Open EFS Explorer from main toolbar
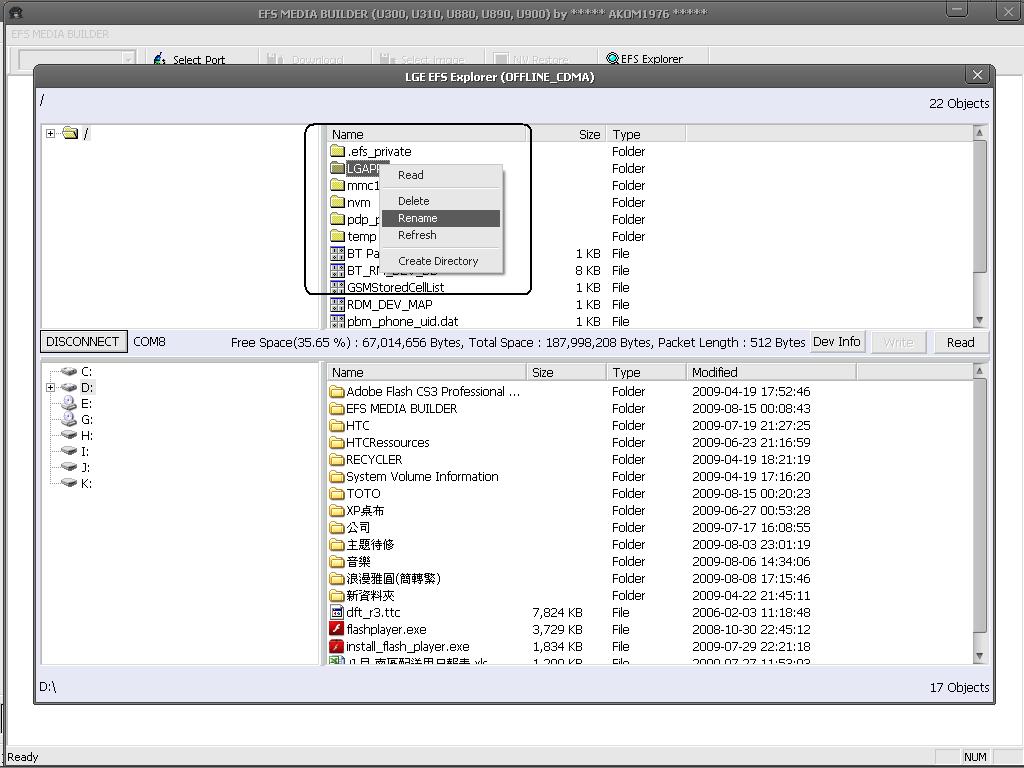 pyautogui.click(x=644, y=59)
